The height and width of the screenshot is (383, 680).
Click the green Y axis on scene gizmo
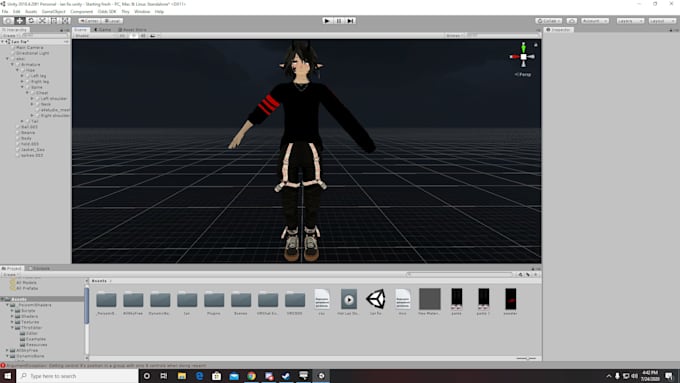coord(523,47)
